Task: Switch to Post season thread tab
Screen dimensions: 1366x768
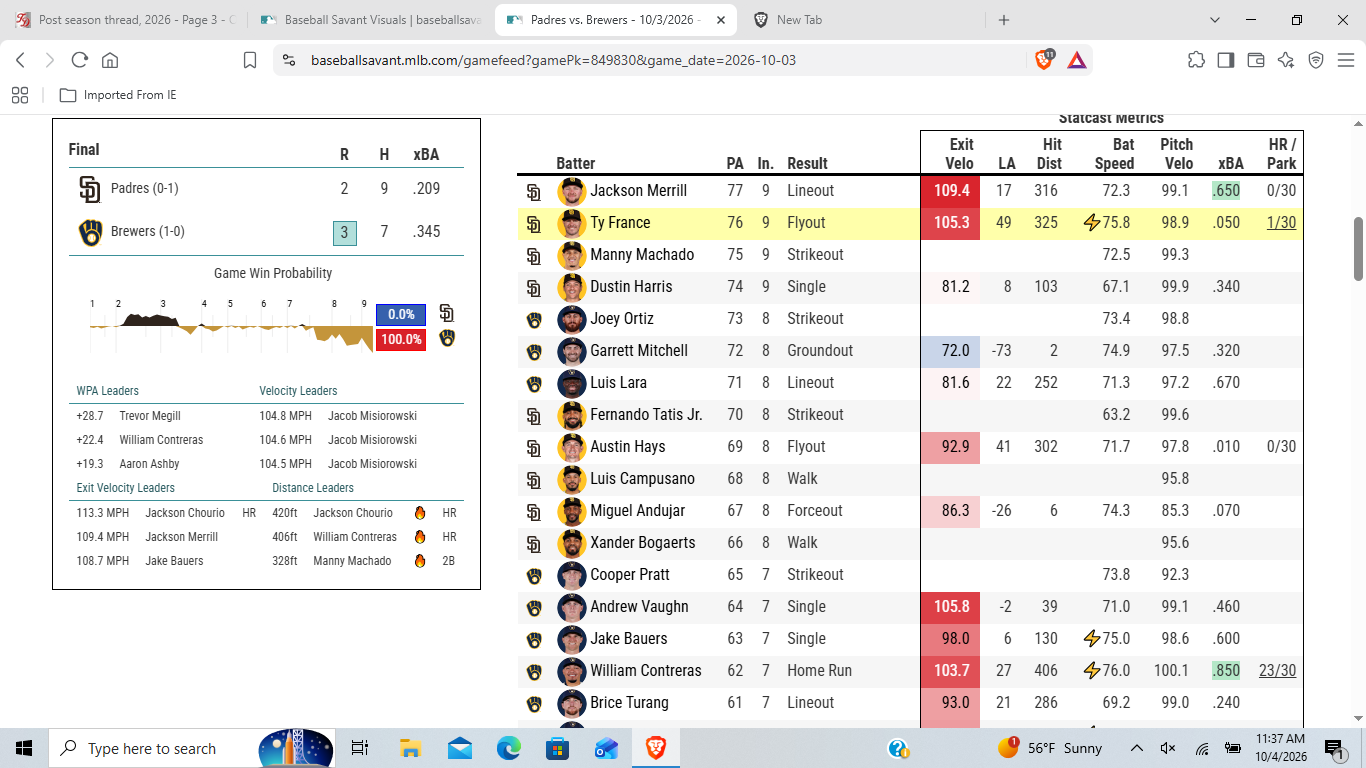Action: (125, 20)
